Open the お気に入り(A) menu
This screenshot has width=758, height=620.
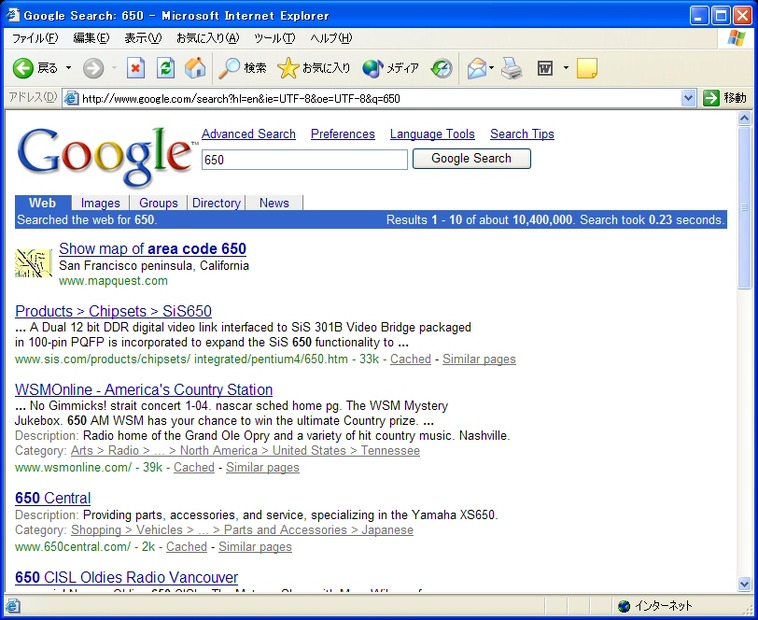point(208,38)
